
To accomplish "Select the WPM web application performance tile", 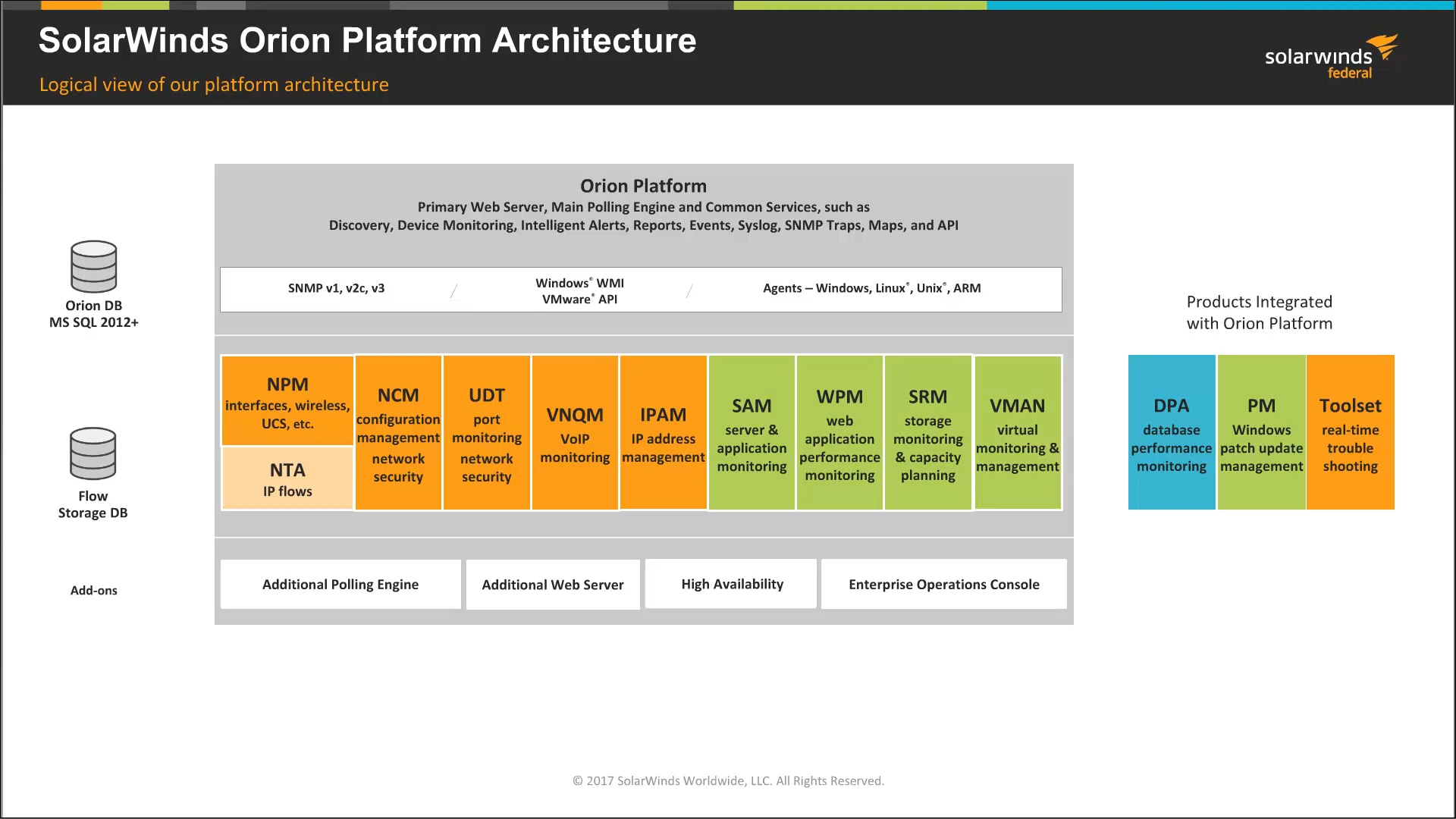I will 839,433.
